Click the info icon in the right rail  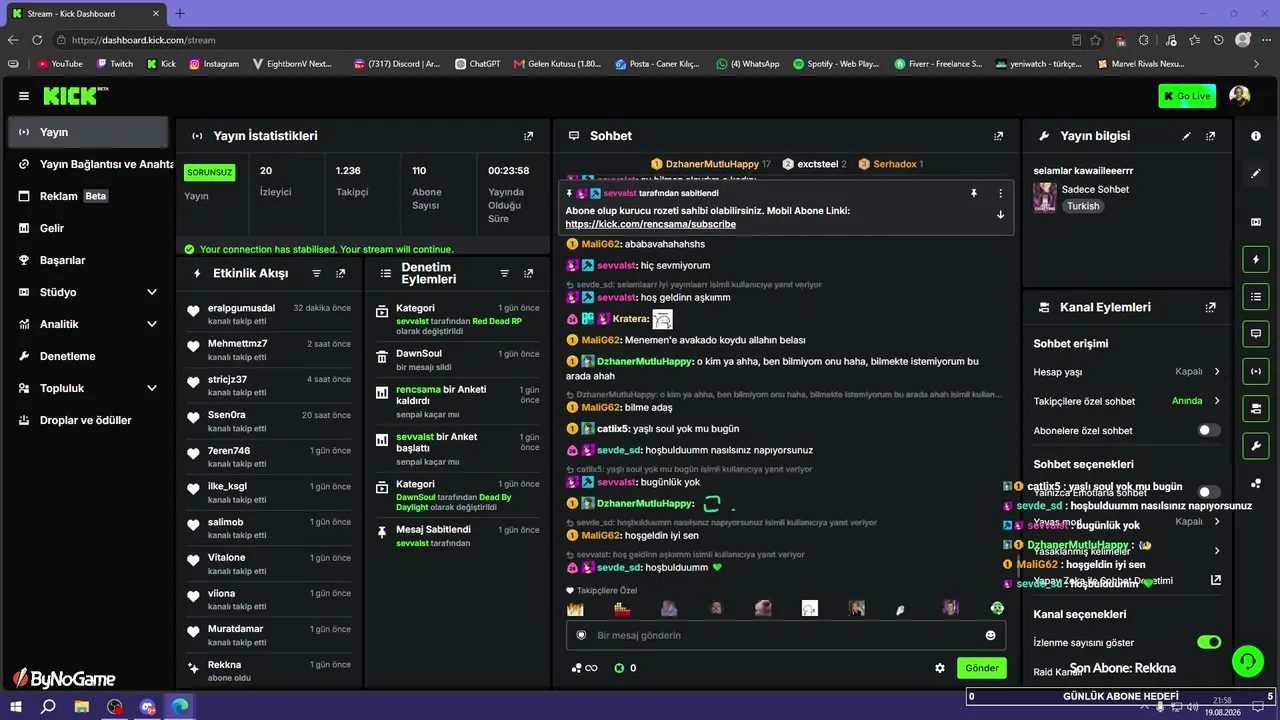tap(1256, 136)
